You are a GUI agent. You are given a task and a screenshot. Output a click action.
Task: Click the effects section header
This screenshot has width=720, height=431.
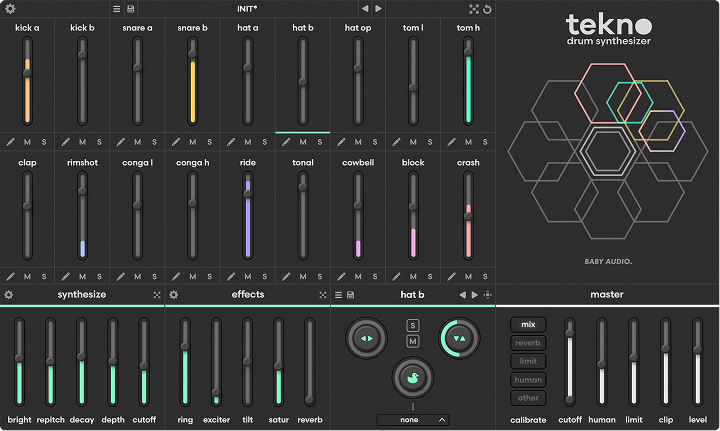pyautogui.click(x=248, y=295)
